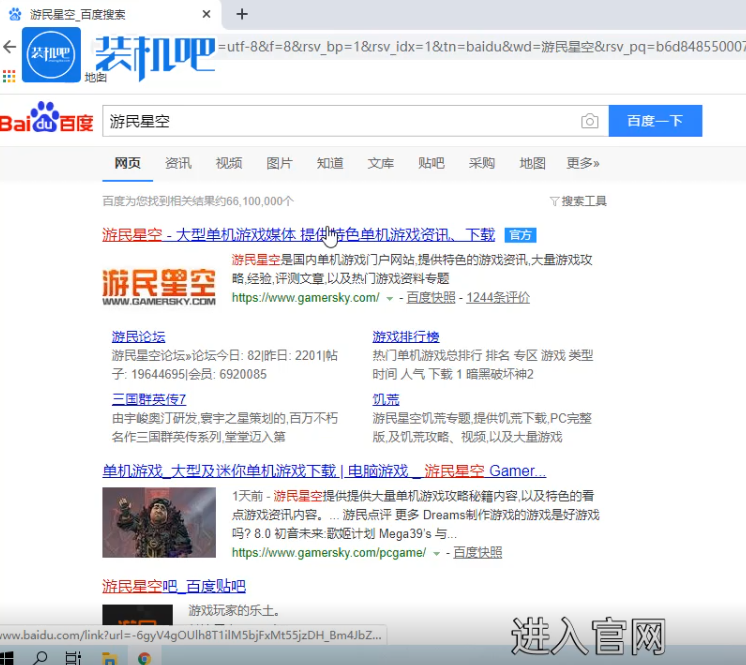Close the 游民星空_百度搜索 tab
This screenshot has width=746, height=665.
coord(206,14)
